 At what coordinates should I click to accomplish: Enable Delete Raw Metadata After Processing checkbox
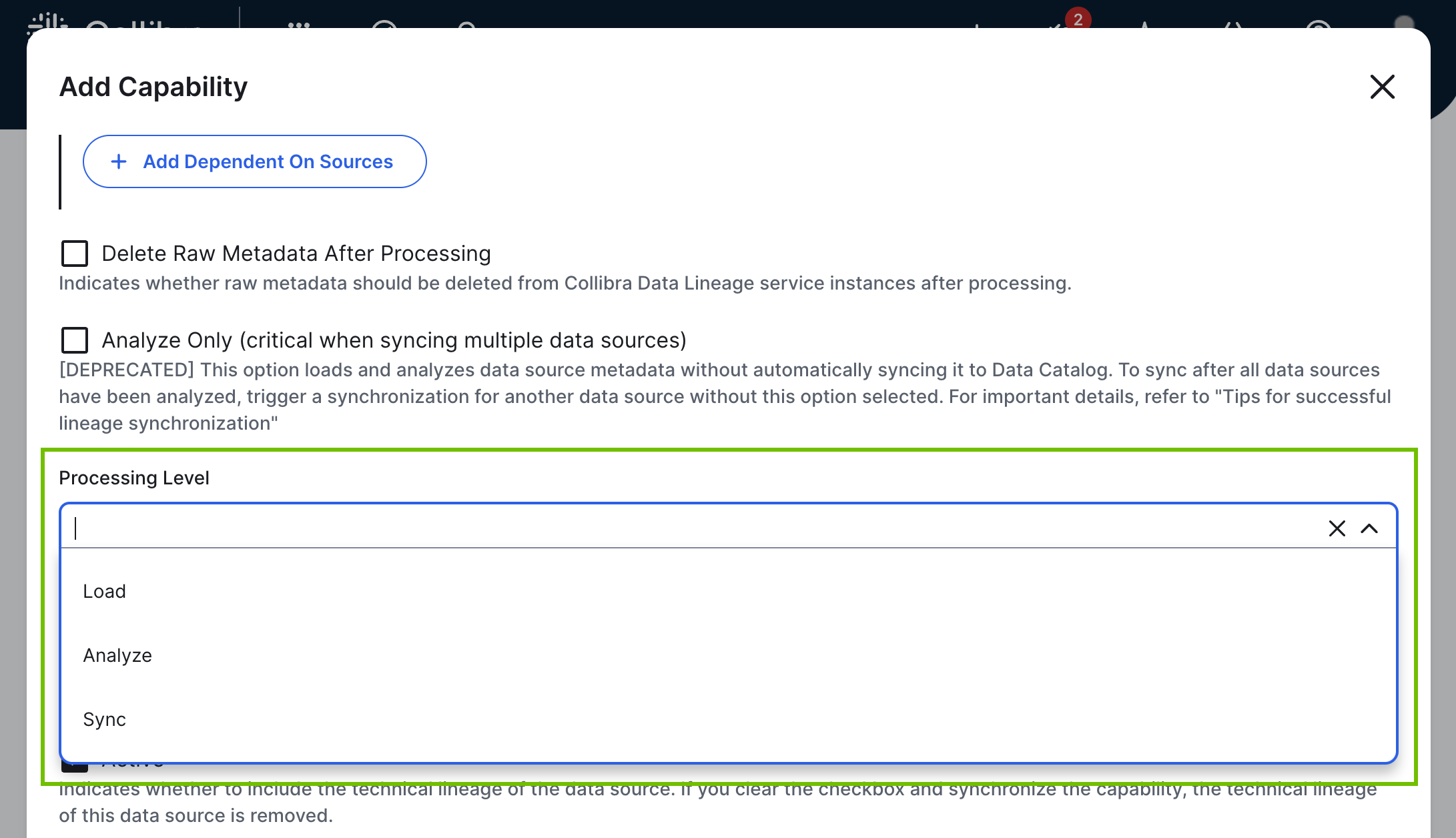click(74, 254)
